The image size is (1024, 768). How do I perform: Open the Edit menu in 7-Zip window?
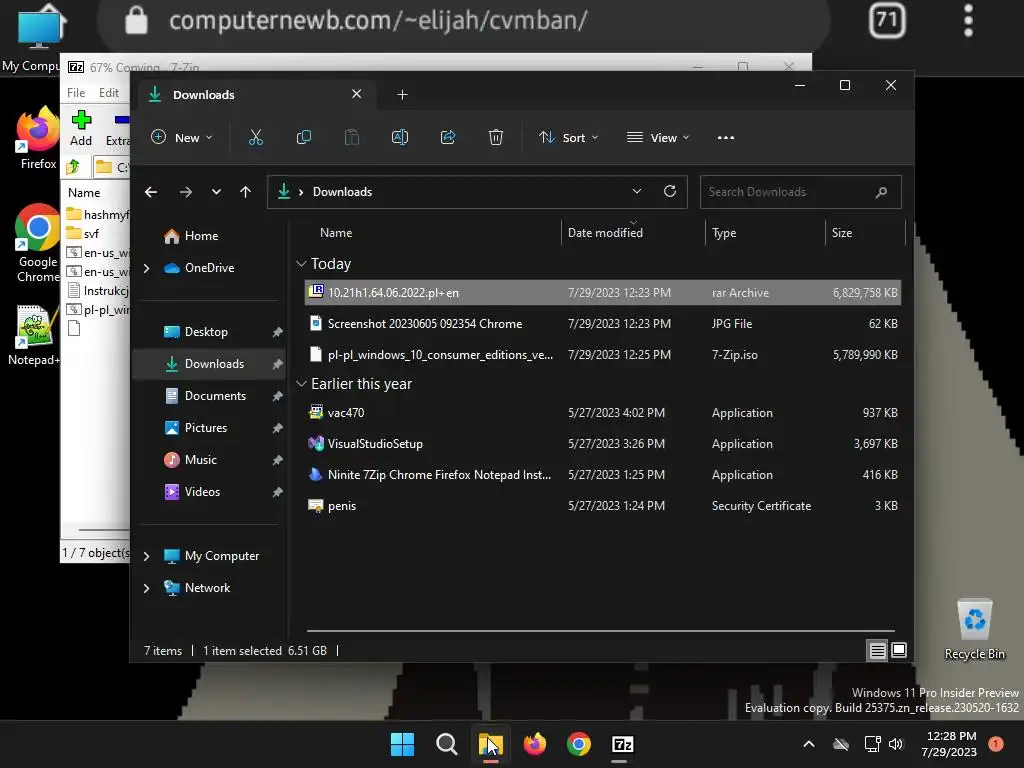tap(108, 93)
